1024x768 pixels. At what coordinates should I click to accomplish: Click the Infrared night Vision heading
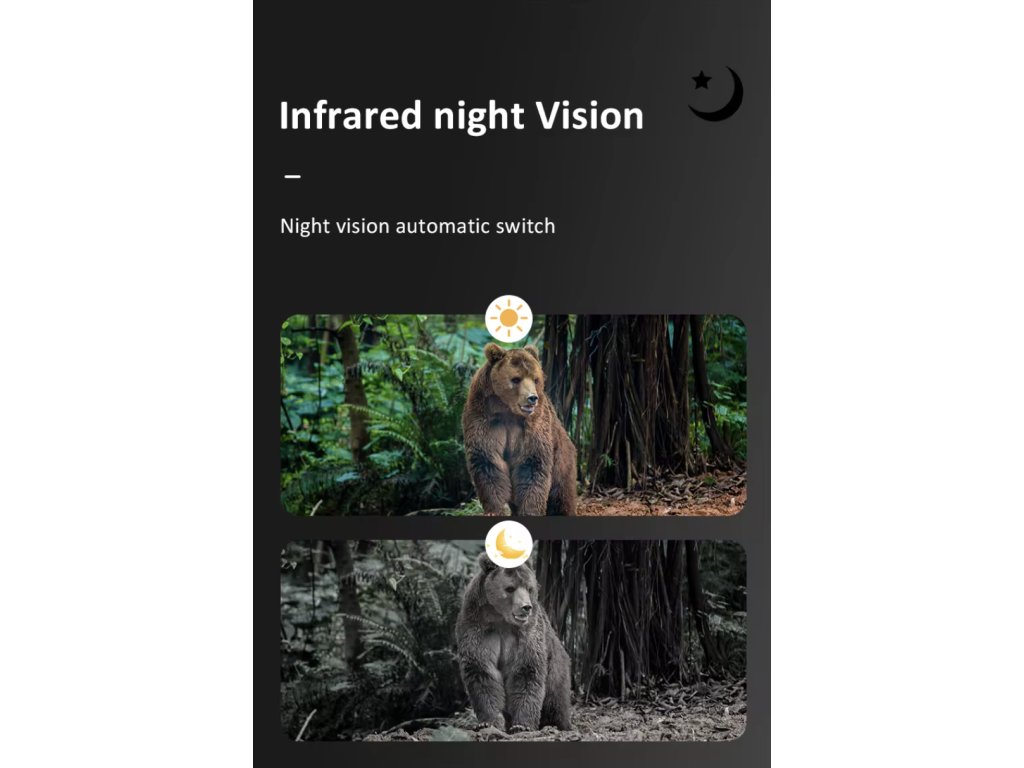pos(461,116)
